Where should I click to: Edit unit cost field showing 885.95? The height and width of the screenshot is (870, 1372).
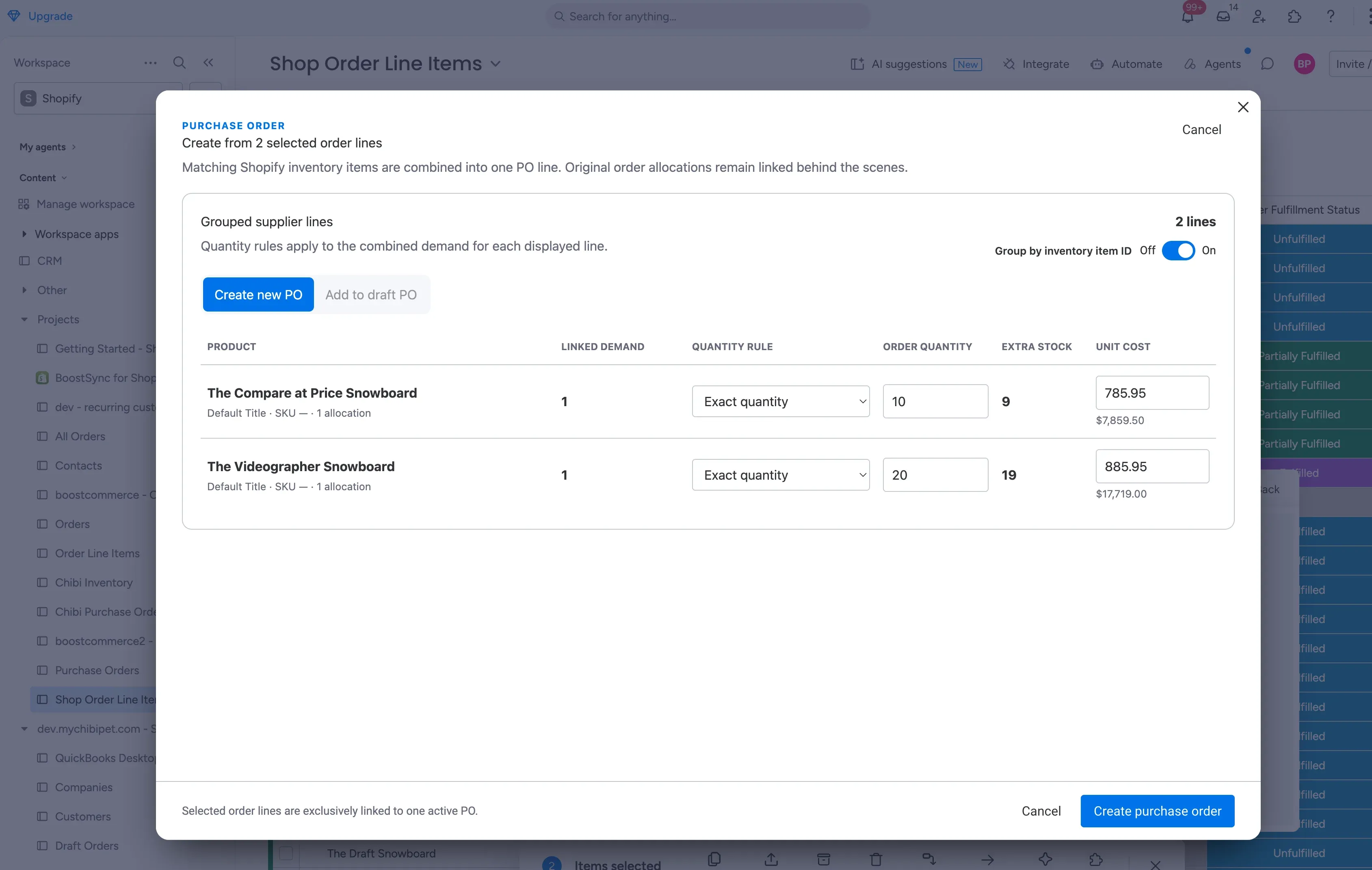tap(1152, 466)
